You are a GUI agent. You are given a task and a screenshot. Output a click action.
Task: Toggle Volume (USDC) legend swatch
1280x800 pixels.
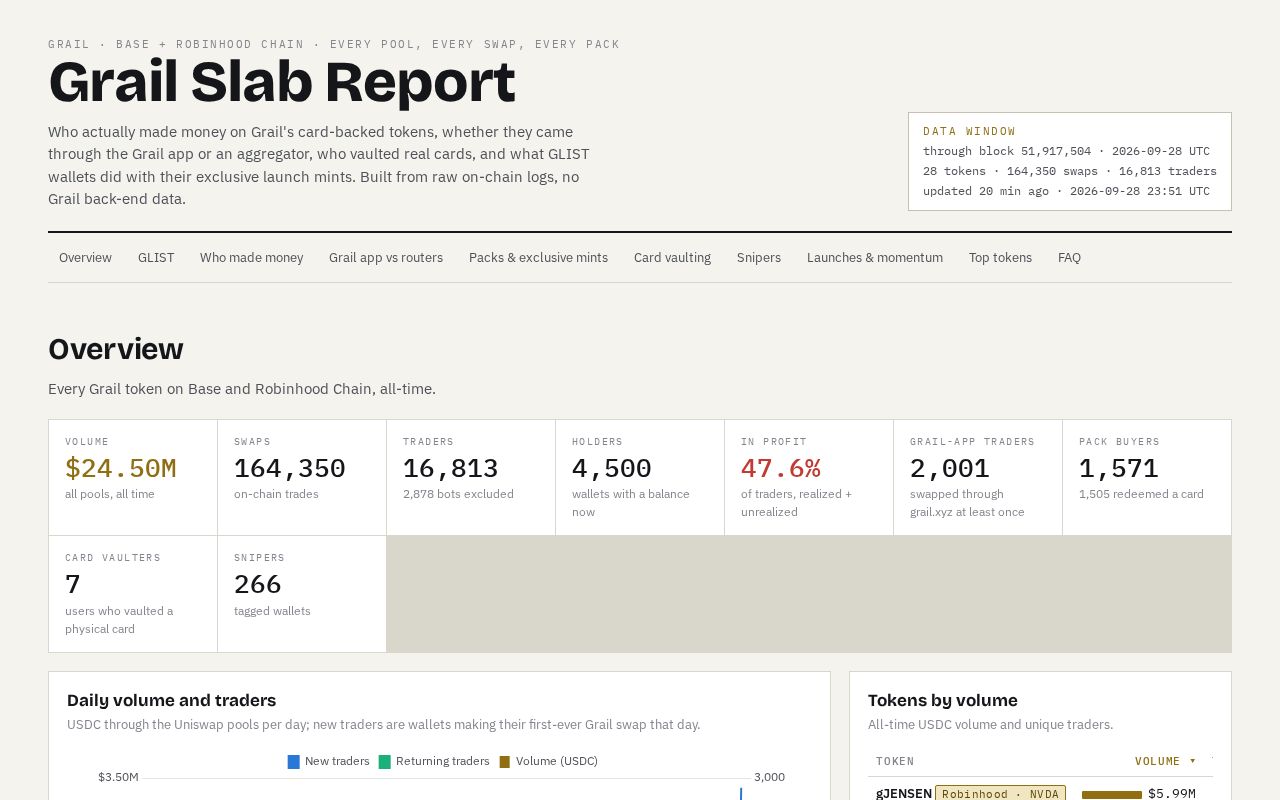[x=505, y=762]
